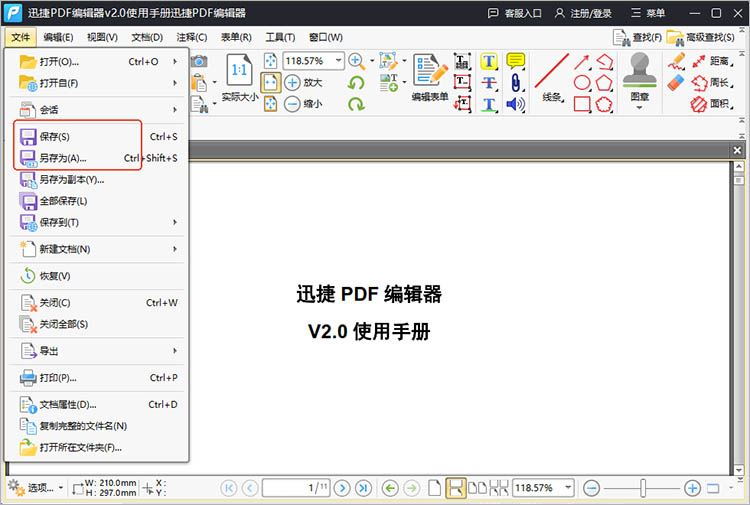Select the eraser tool
The width and height of the screenshot is (750, 505).
pos(676,82)
